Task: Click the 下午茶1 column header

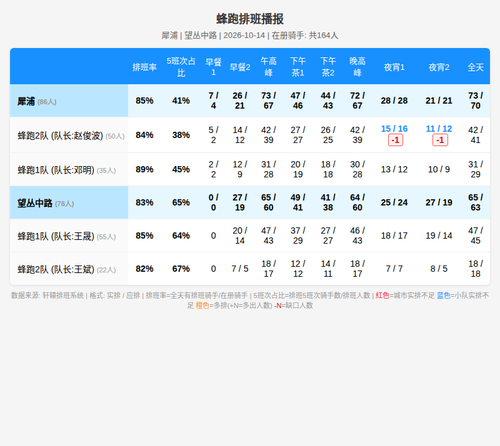Action: (x=298, y=67)
